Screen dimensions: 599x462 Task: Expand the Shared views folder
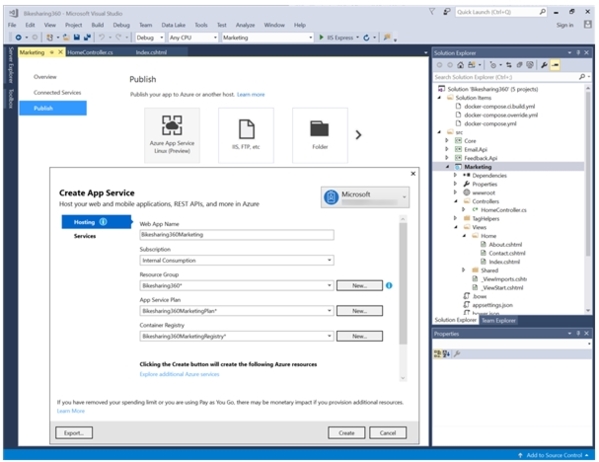pos(463,270)
